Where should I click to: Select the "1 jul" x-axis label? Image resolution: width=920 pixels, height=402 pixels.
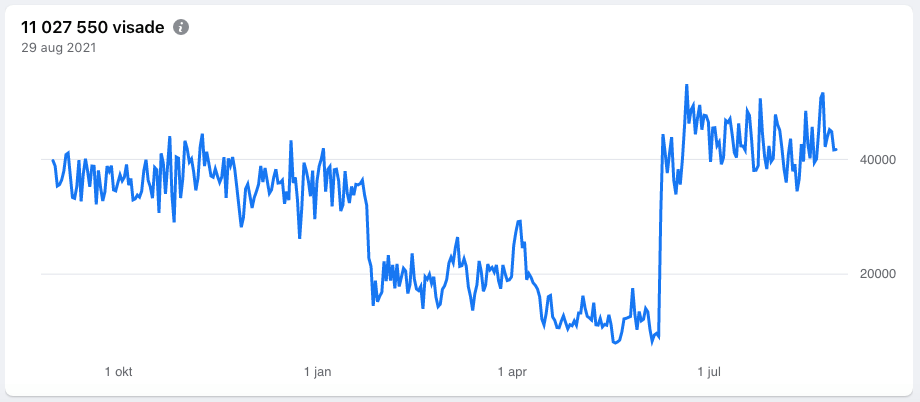(x=708, y=372)
